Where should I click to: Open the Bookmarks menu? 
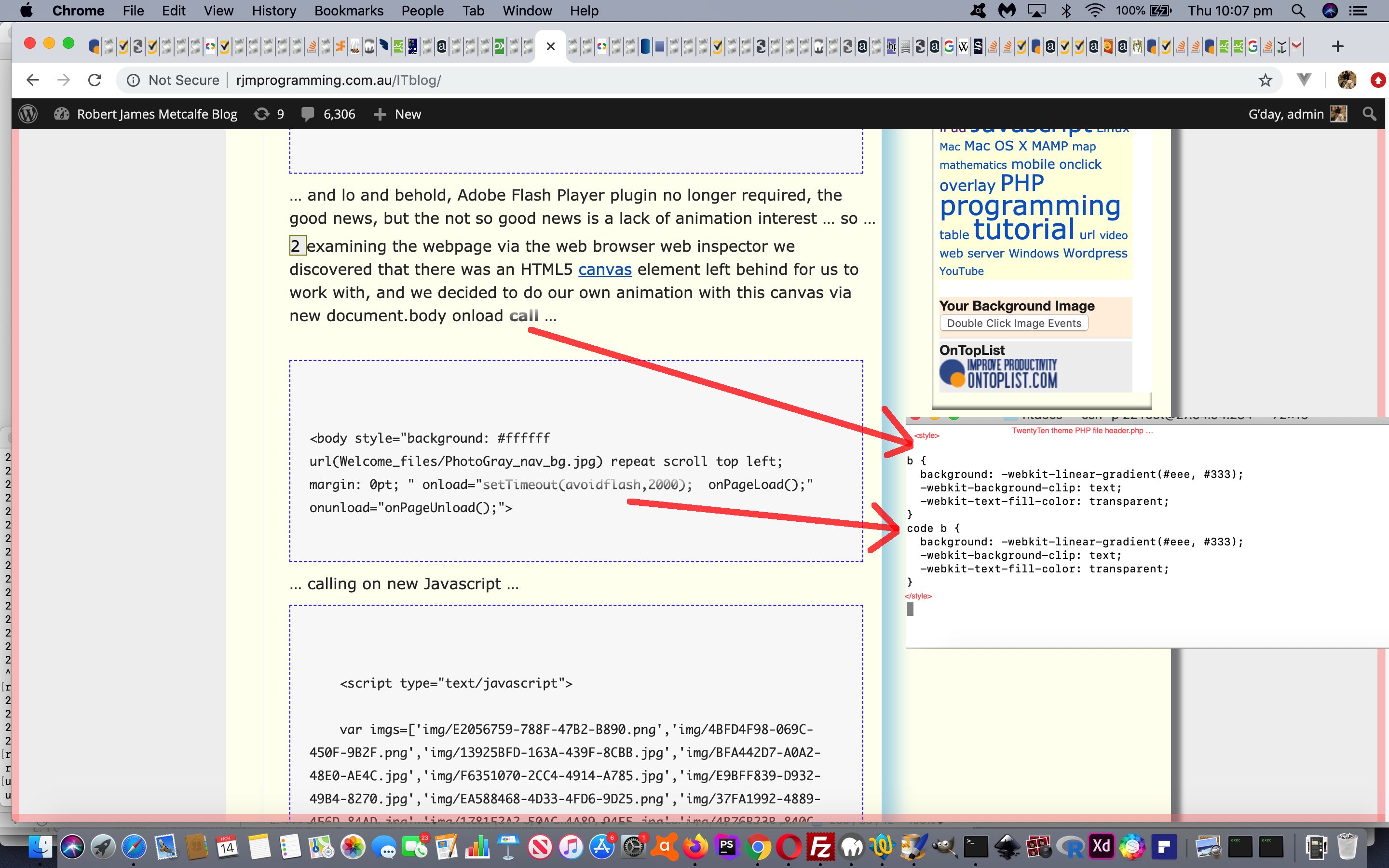348,11
